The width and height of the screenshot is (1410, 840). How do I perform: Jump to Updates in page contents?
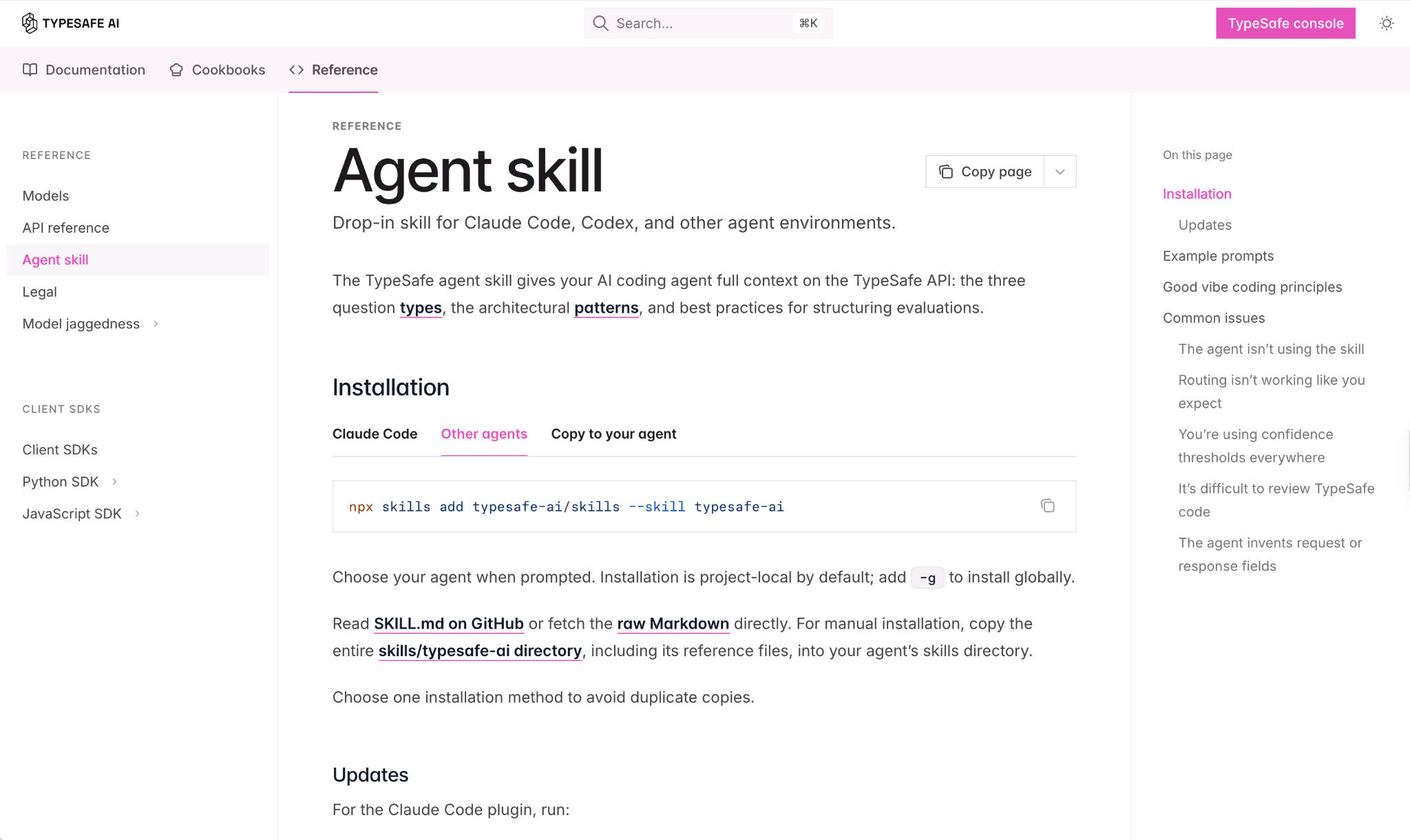[1205, 225]
